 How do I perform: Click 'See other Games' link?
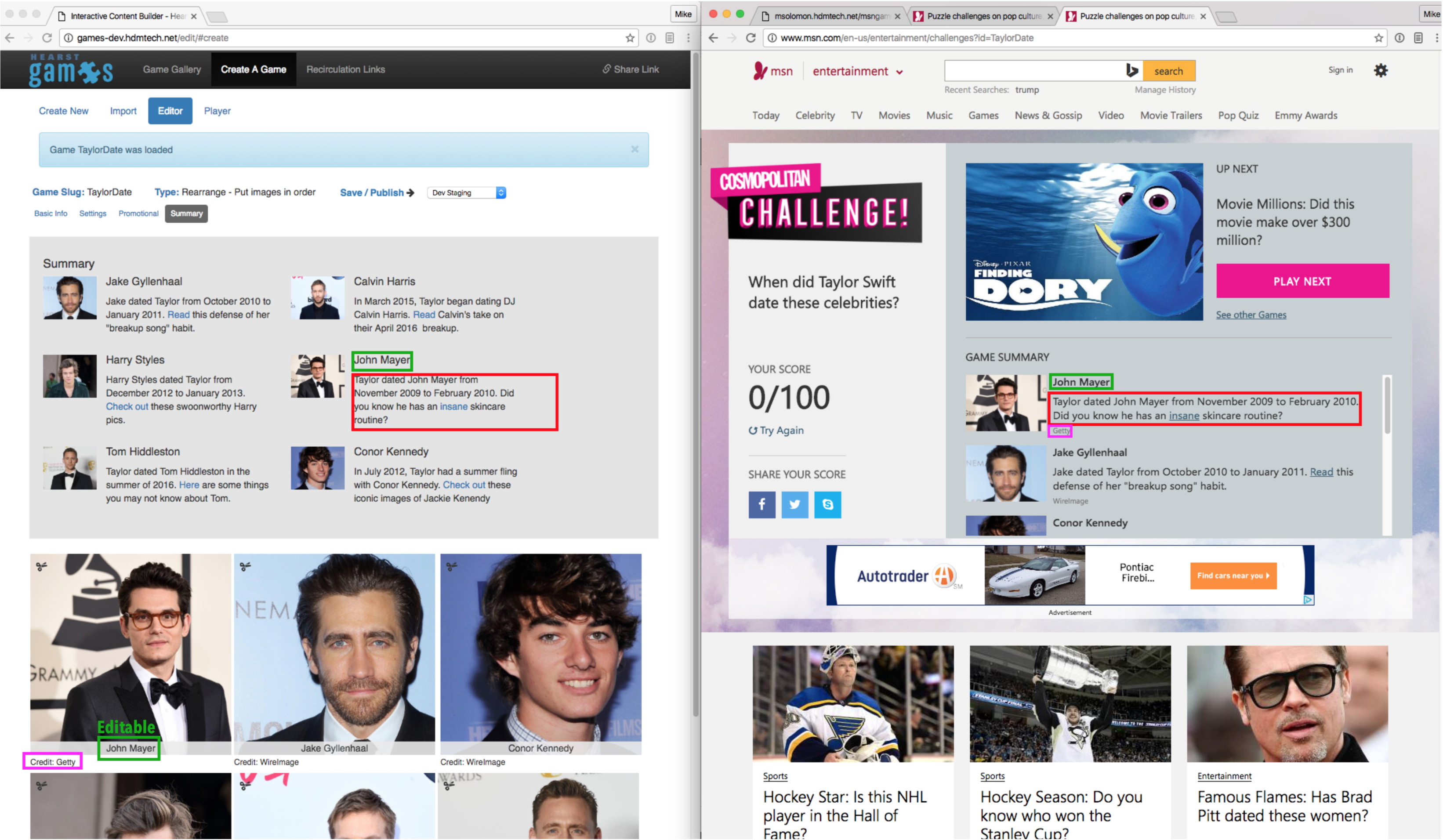pos(1251,315)
